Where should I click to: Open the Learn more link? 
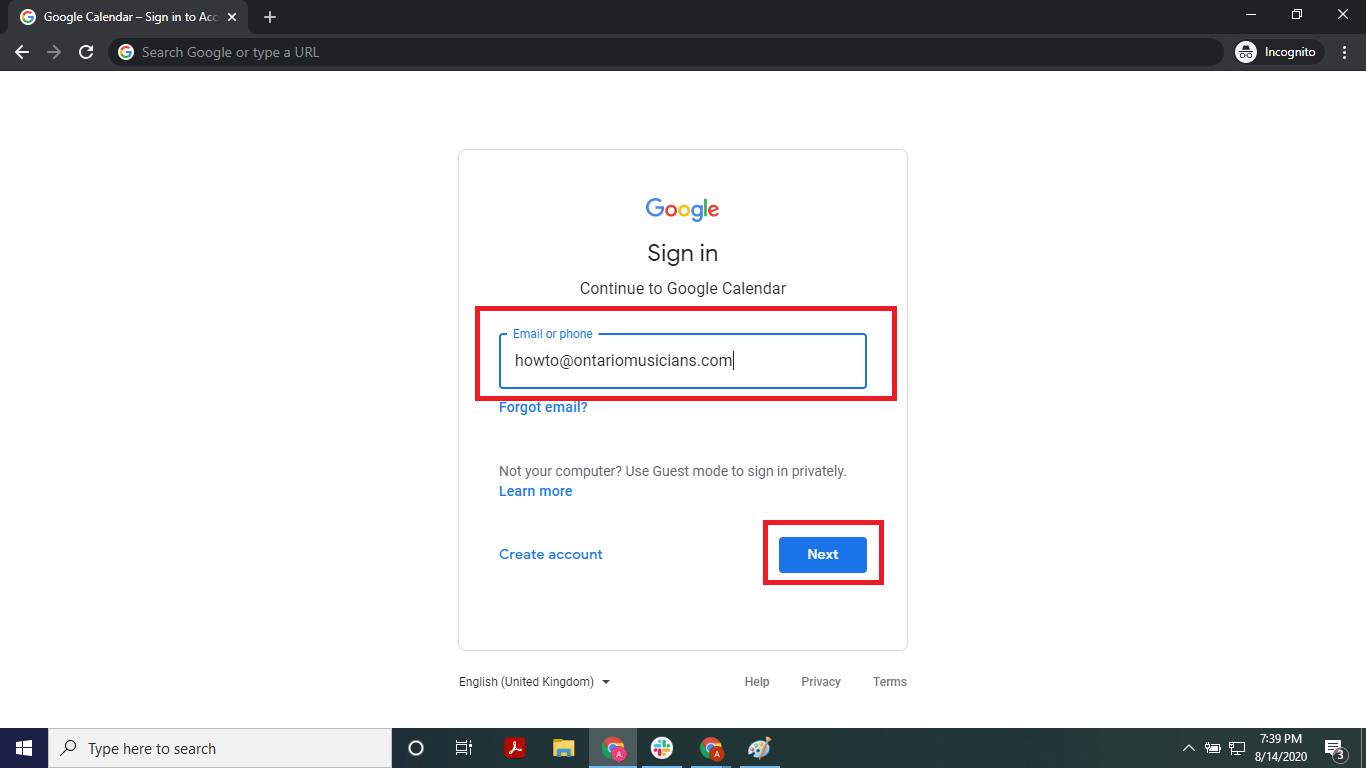pos(536,491)
